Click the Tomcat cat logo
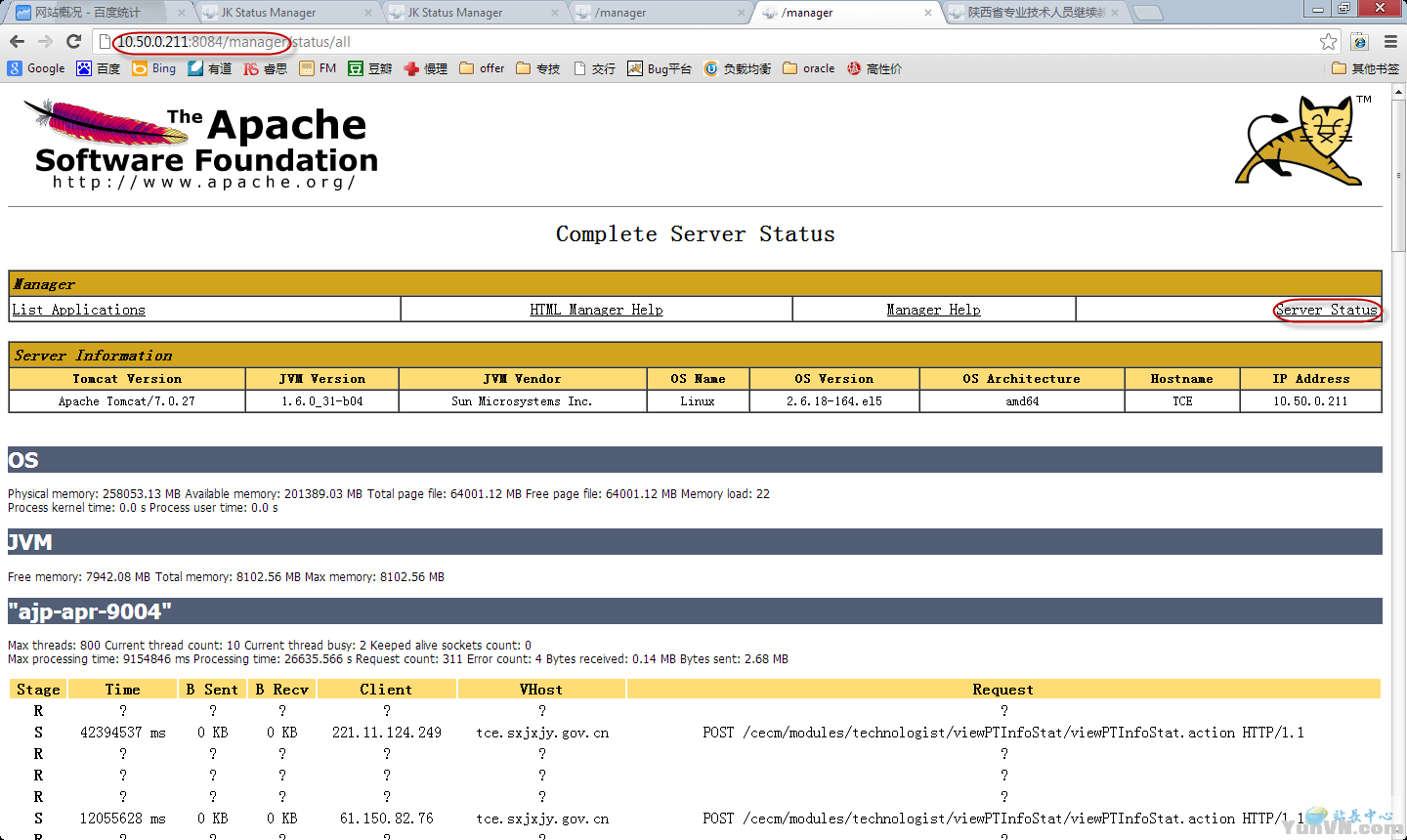 pos(1303,140)
